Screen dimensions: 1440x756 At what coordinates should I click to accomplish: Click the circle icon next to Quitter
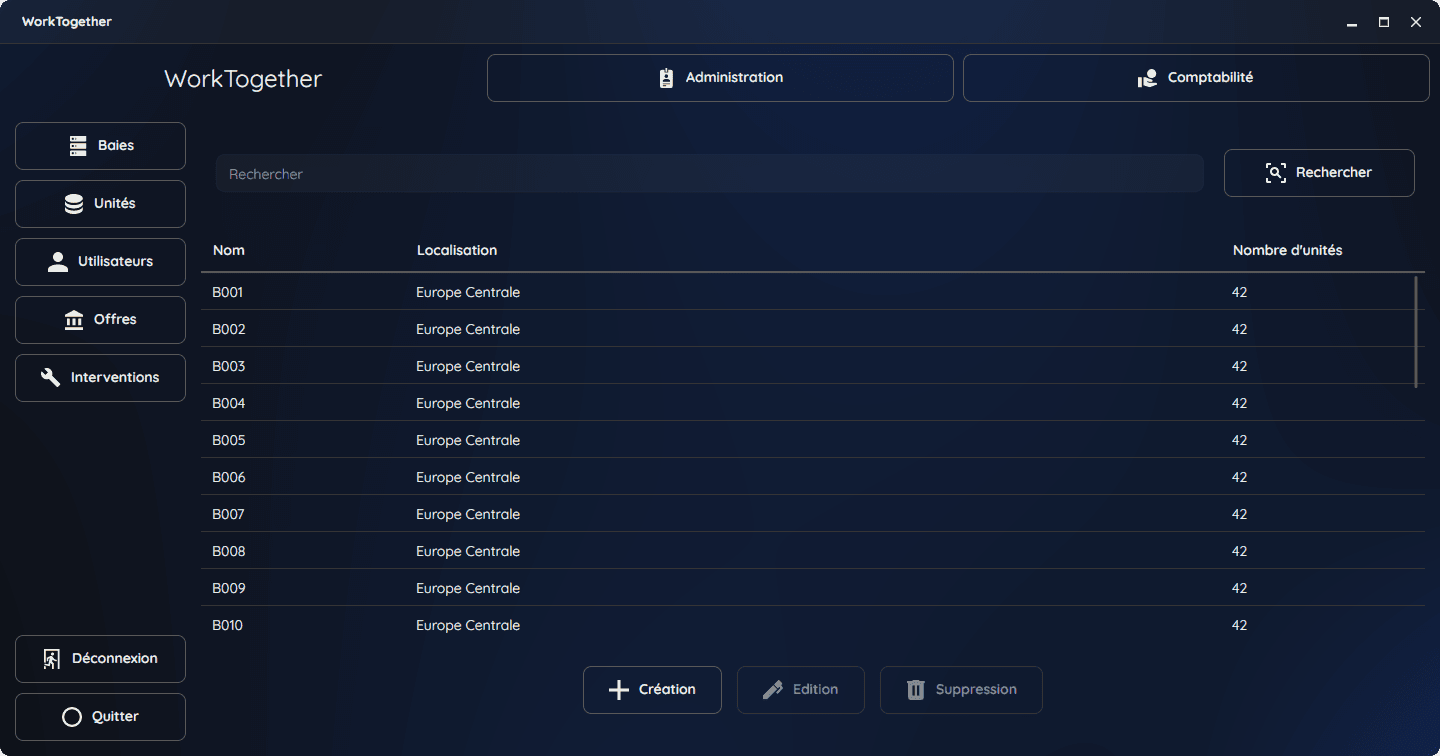(71, 717)
